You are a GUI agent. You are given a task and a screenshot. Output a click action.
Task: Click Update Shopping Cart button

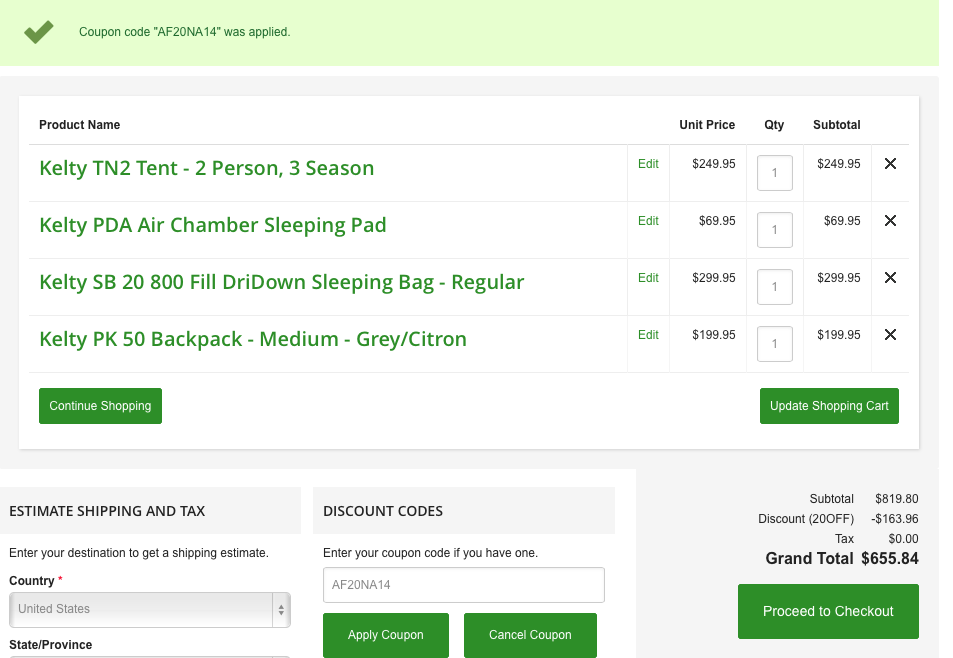(829, 406)
